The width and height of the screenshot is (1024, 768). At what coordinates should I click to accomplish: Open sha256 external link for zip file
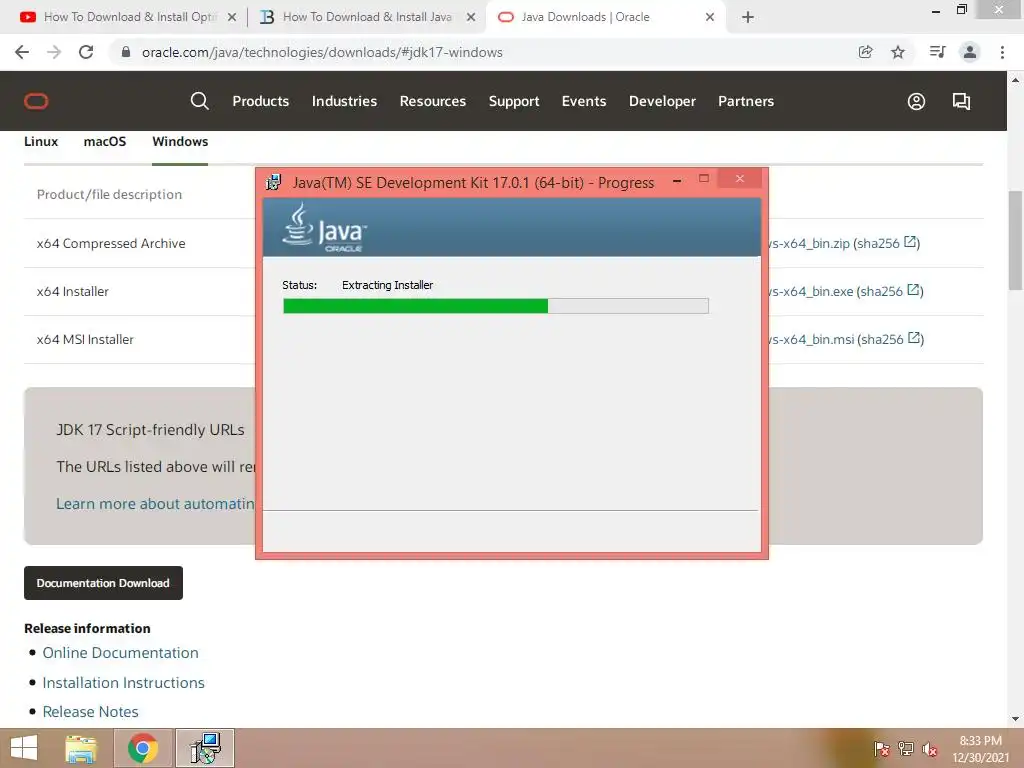pyautogui.click(x=910, y=242)
